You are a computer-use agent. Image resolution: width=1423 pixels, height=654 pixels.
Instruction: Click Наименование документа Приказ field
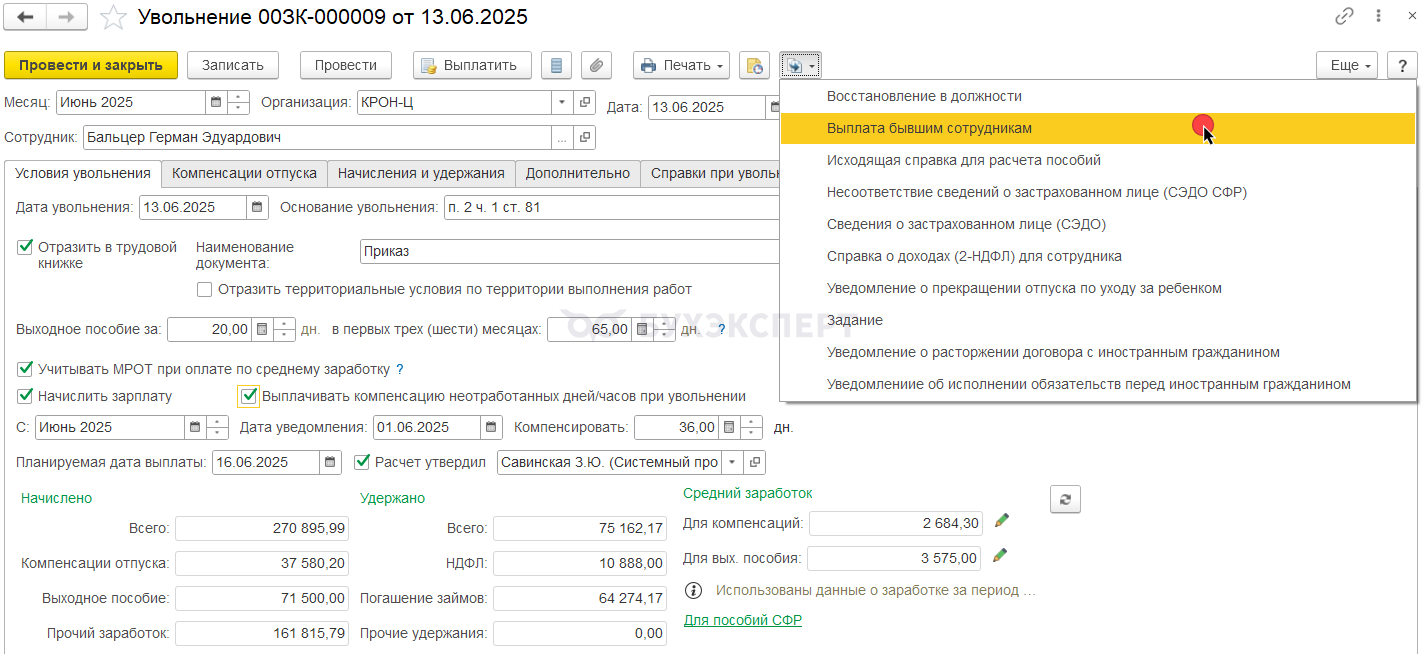[569, 251]
